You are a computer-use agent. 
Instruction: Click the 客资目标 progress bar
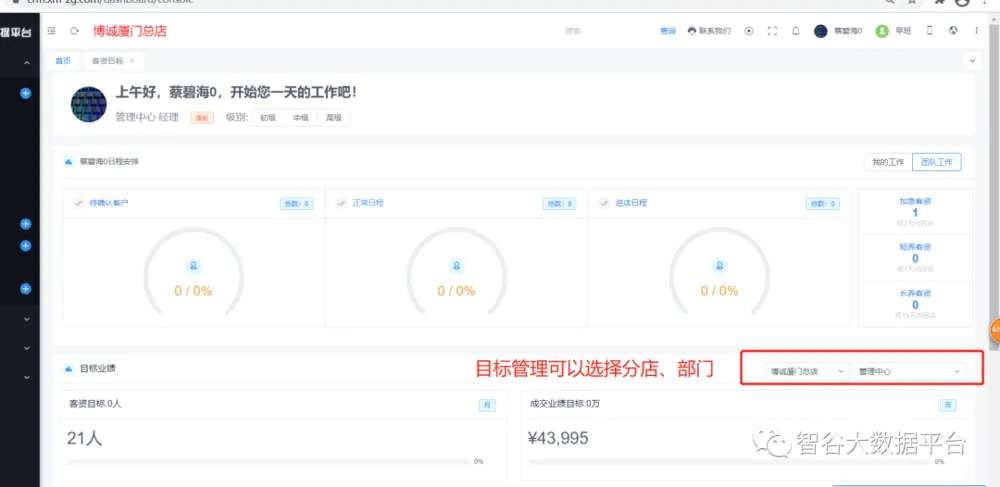tap(267, 462)
